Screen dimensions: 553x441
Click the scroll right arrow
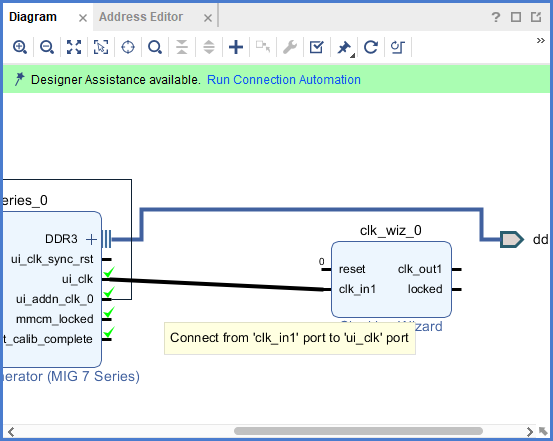tap(529, 431)
